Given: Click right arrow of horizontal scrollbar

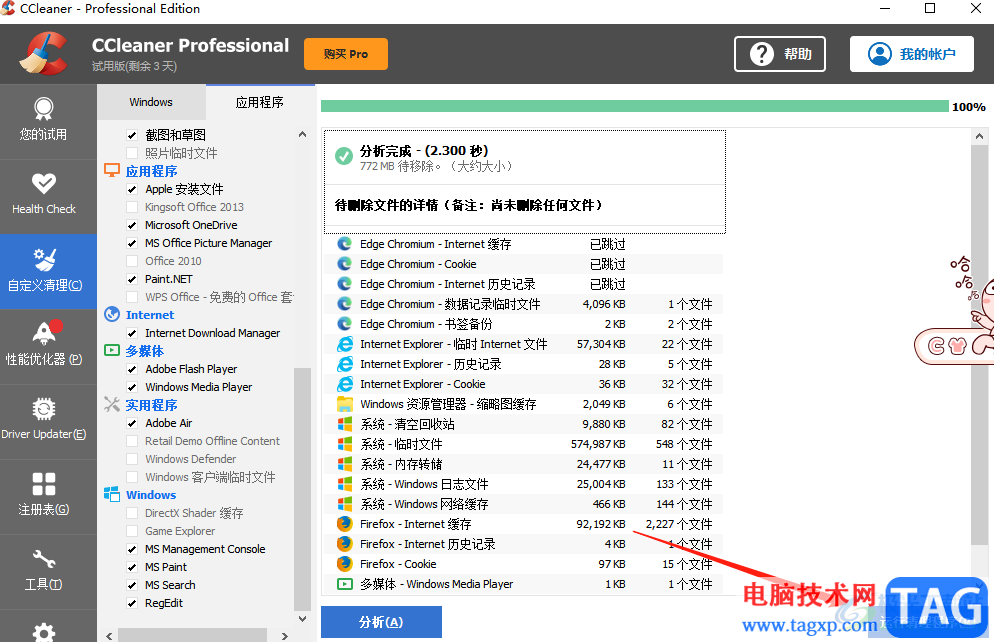Looking at the screenshot, I should pyautogui.click(x=285, y=636).
